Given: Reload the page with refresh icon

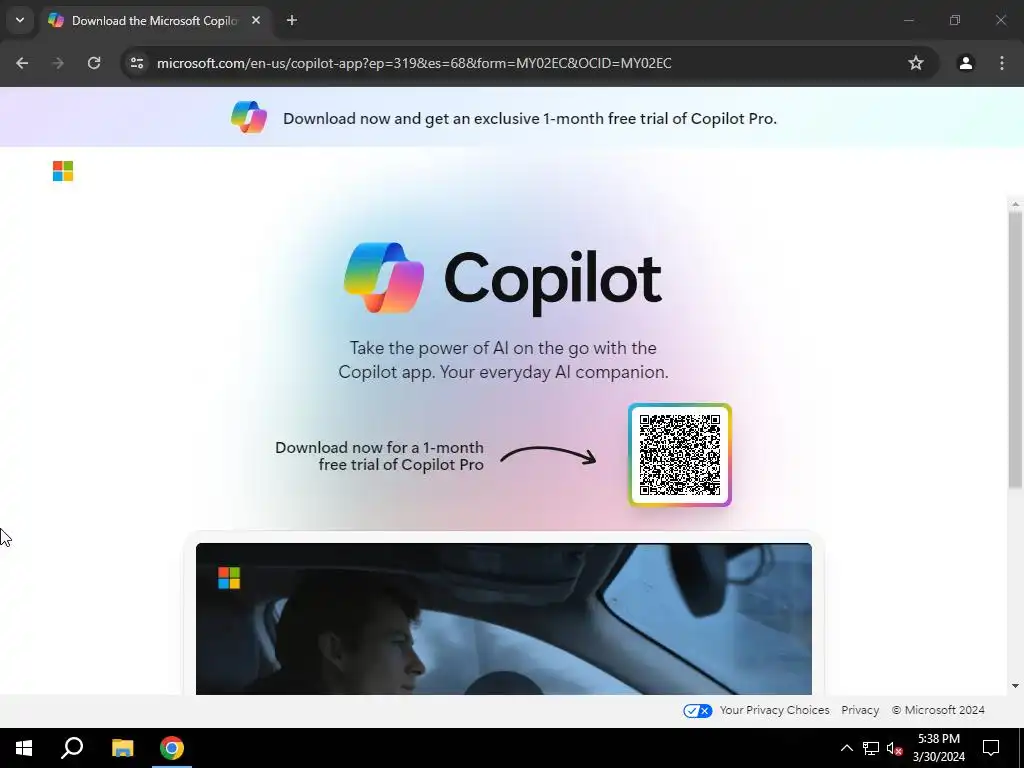Looking at the screenshot, I should click(x=94, y=63).
